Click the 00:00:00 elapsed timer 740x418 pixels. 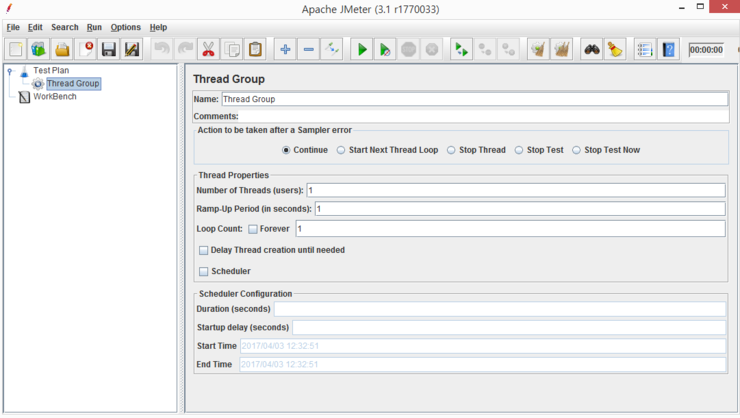pyautogui.click(x=706, y=50)
